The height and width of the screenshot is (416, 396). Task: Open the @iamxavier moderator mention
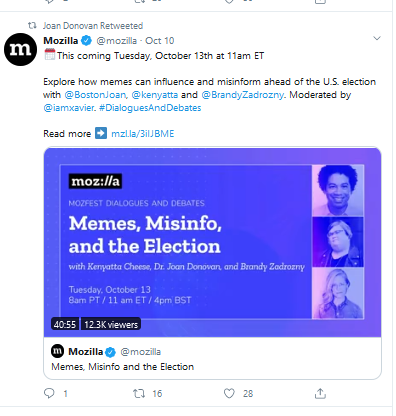click(x=69, y=108)
